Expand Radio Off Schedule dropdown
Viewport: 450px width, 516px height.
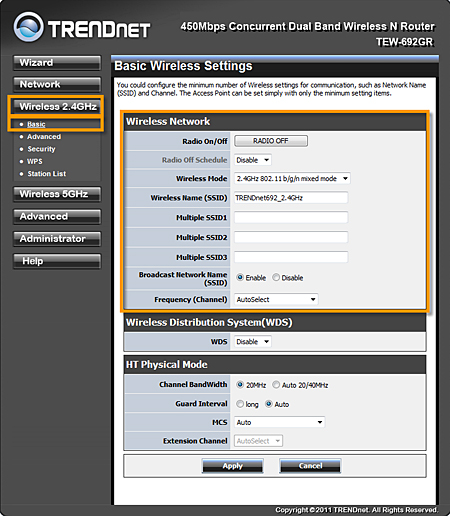pos(253,160)
